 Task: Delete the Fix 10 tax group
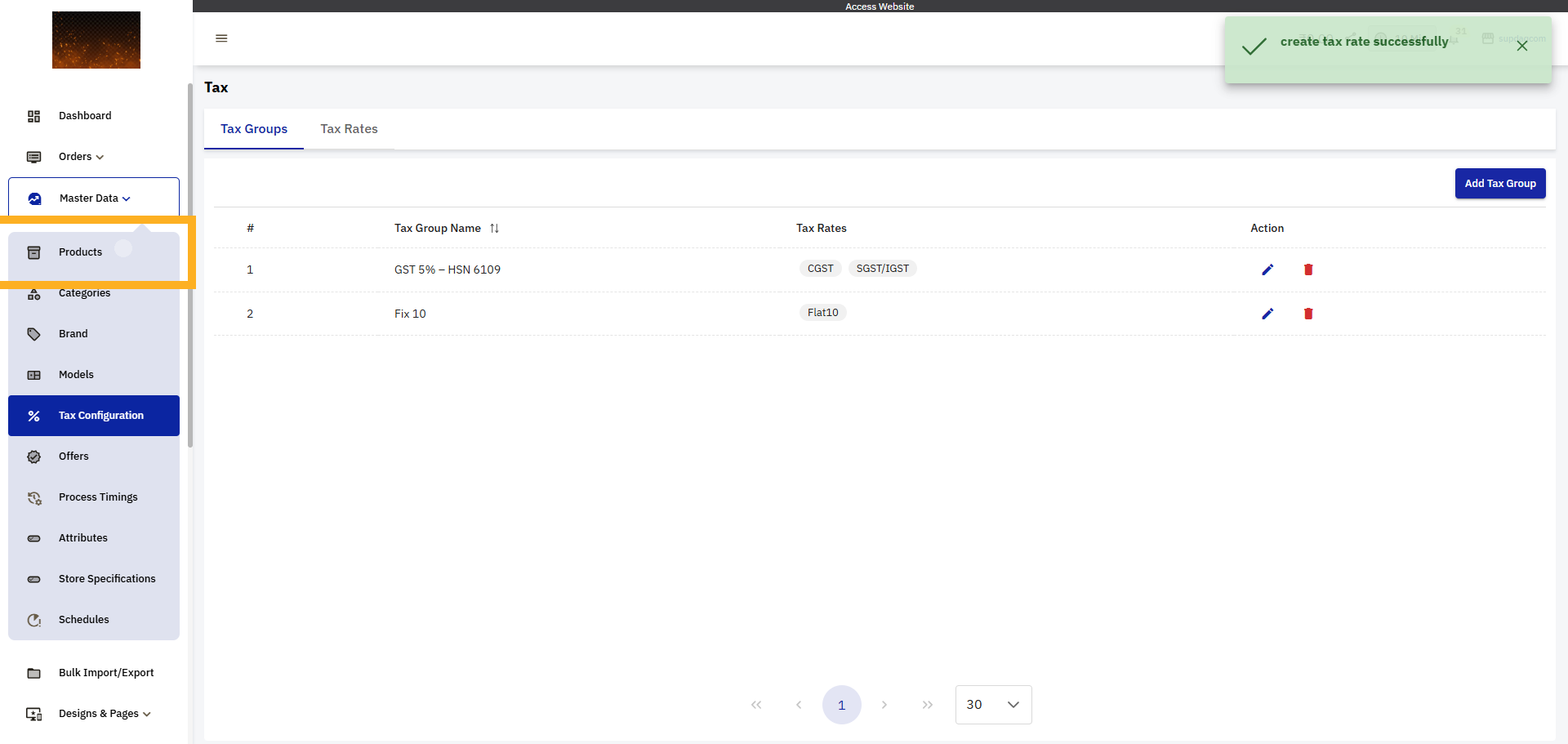(1308, 314)
